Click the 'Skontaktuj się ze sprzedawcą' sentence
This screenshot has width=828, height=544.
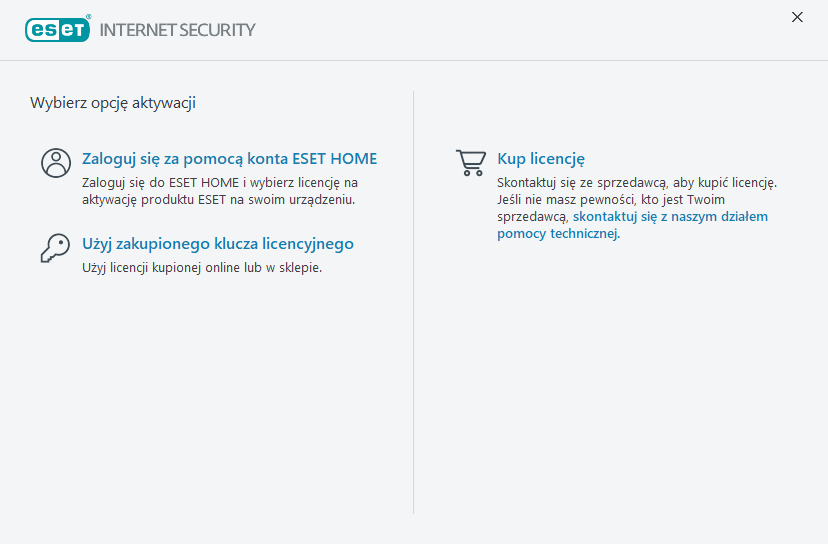[x=636, y=183]
